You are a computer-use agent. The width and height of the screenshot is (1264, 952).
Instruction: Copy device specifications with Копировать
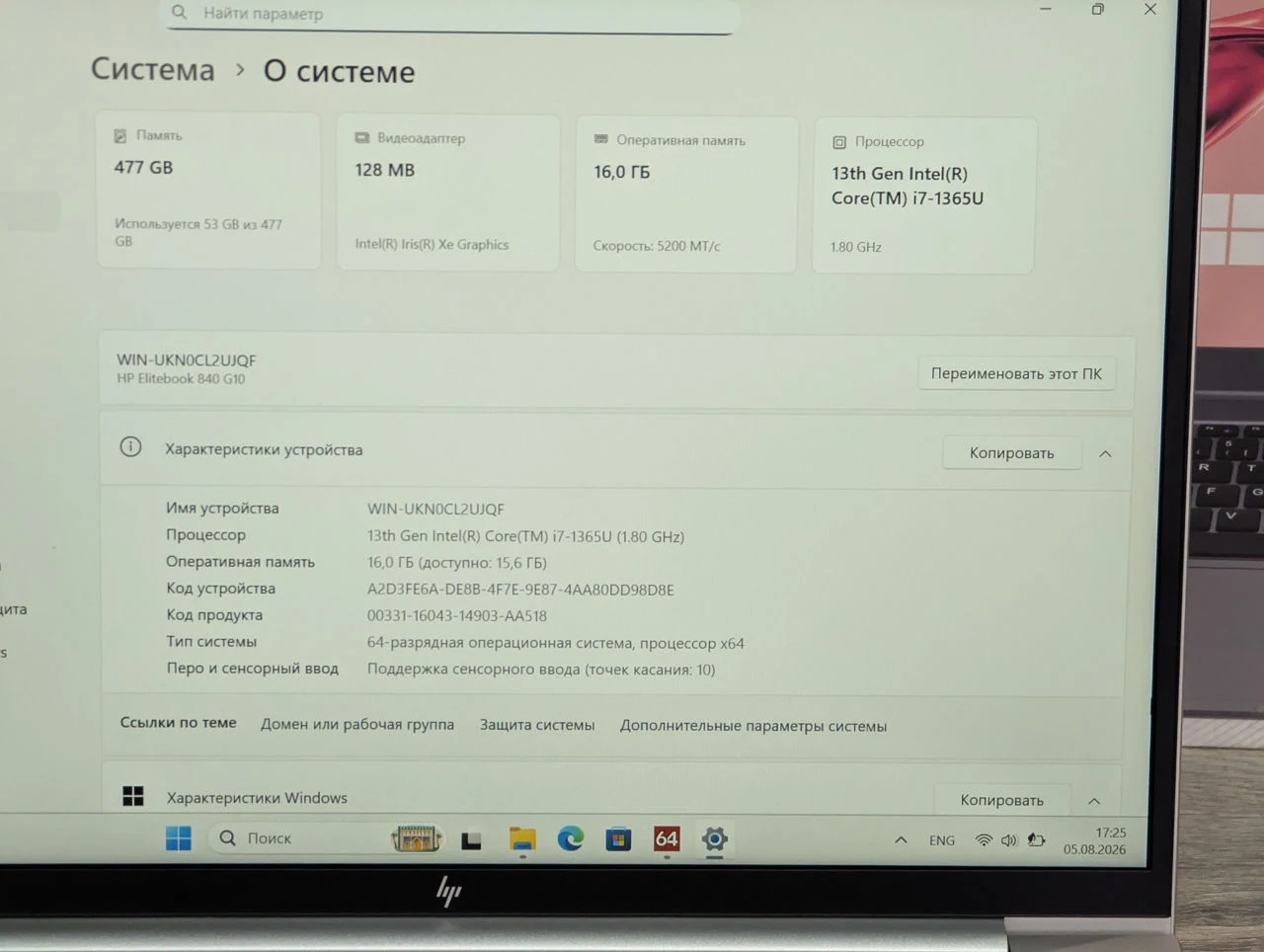click(1011, 453)
